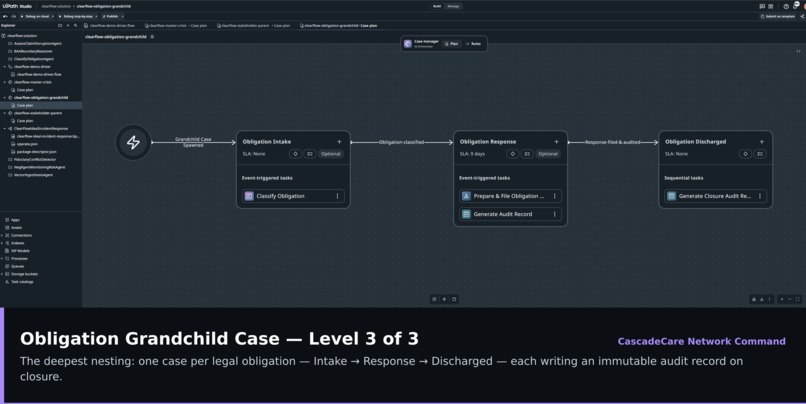Open Publish dropdown arrow

coord(122,16)
